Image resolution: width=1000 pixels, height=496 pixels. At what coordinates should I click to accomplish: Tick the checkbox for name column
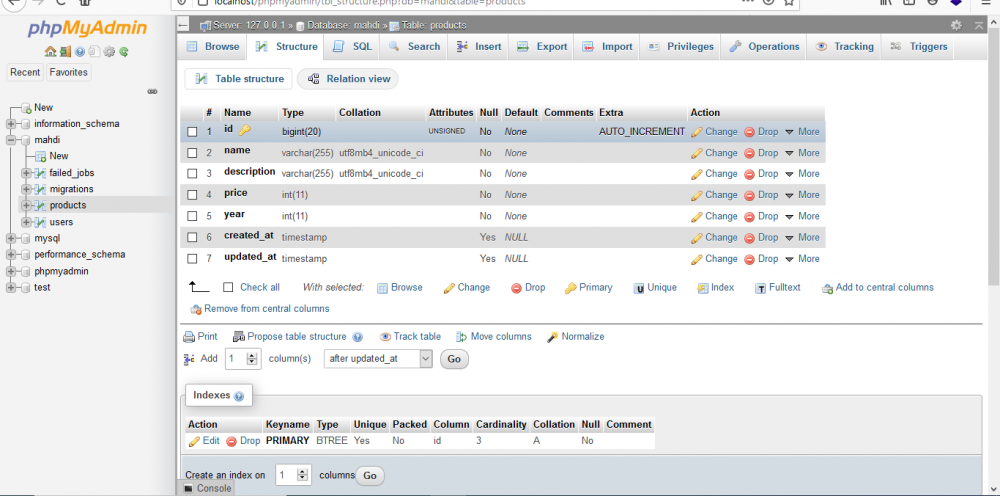point(192,153)
